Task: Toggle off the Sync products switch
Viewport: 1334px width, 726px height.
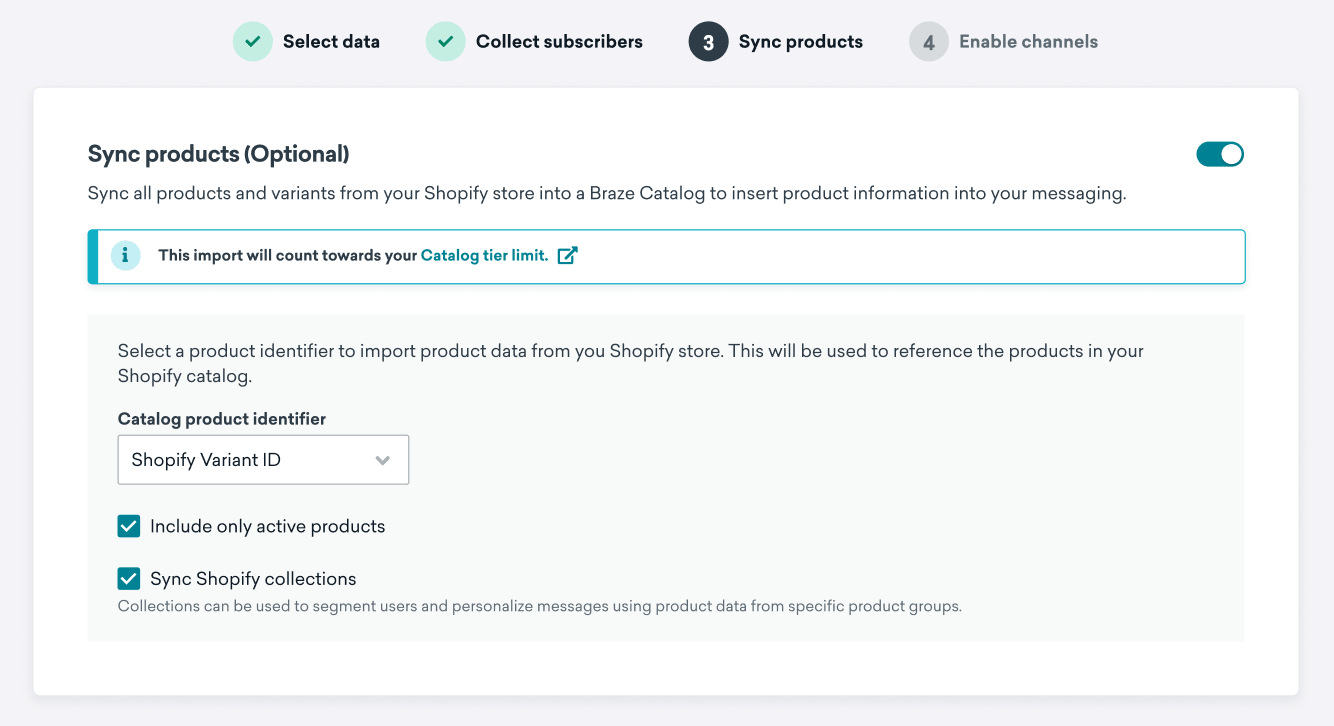Action: (1220, 154)
